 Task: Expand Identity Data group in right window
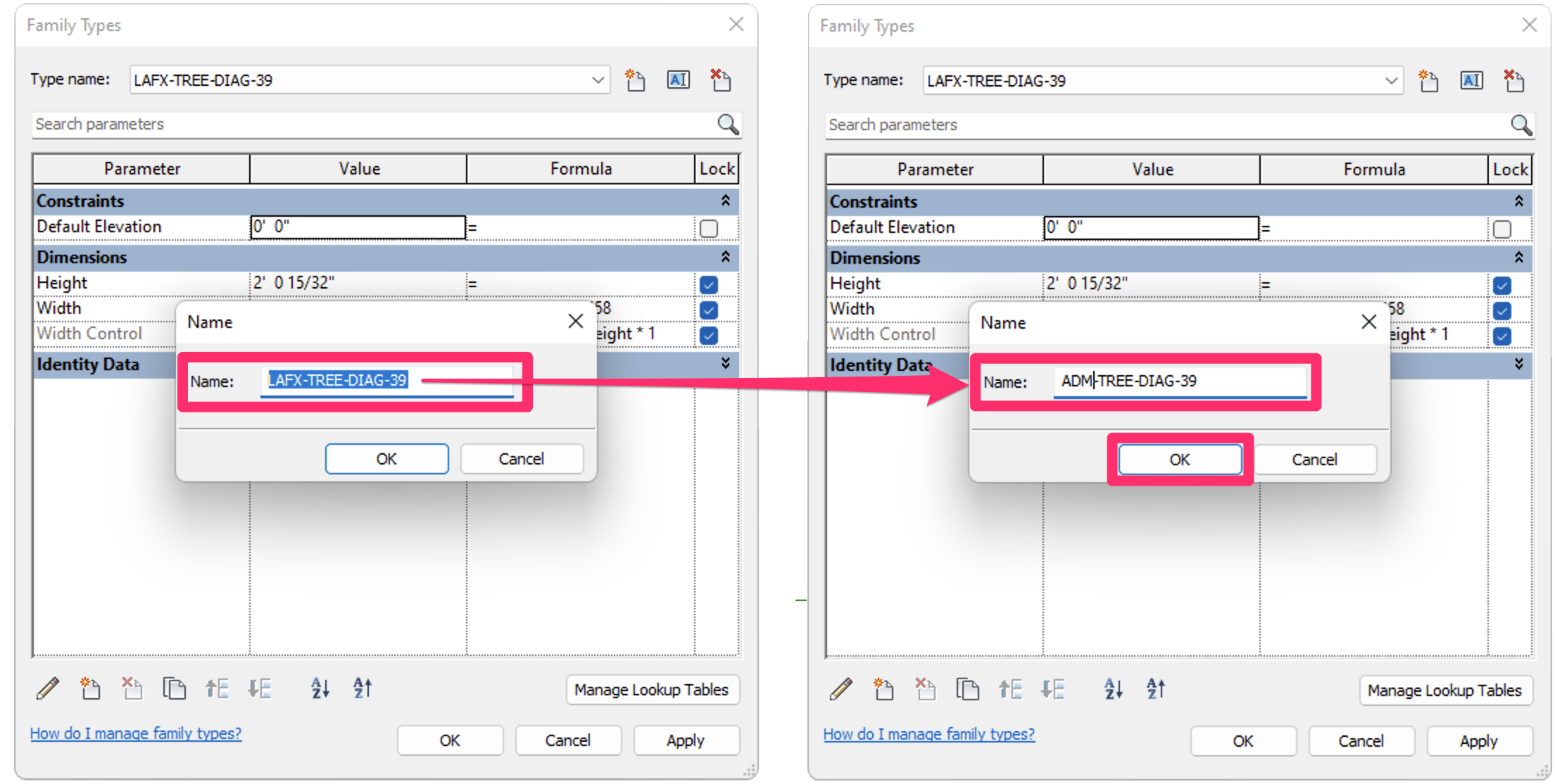coord(1518,365)
